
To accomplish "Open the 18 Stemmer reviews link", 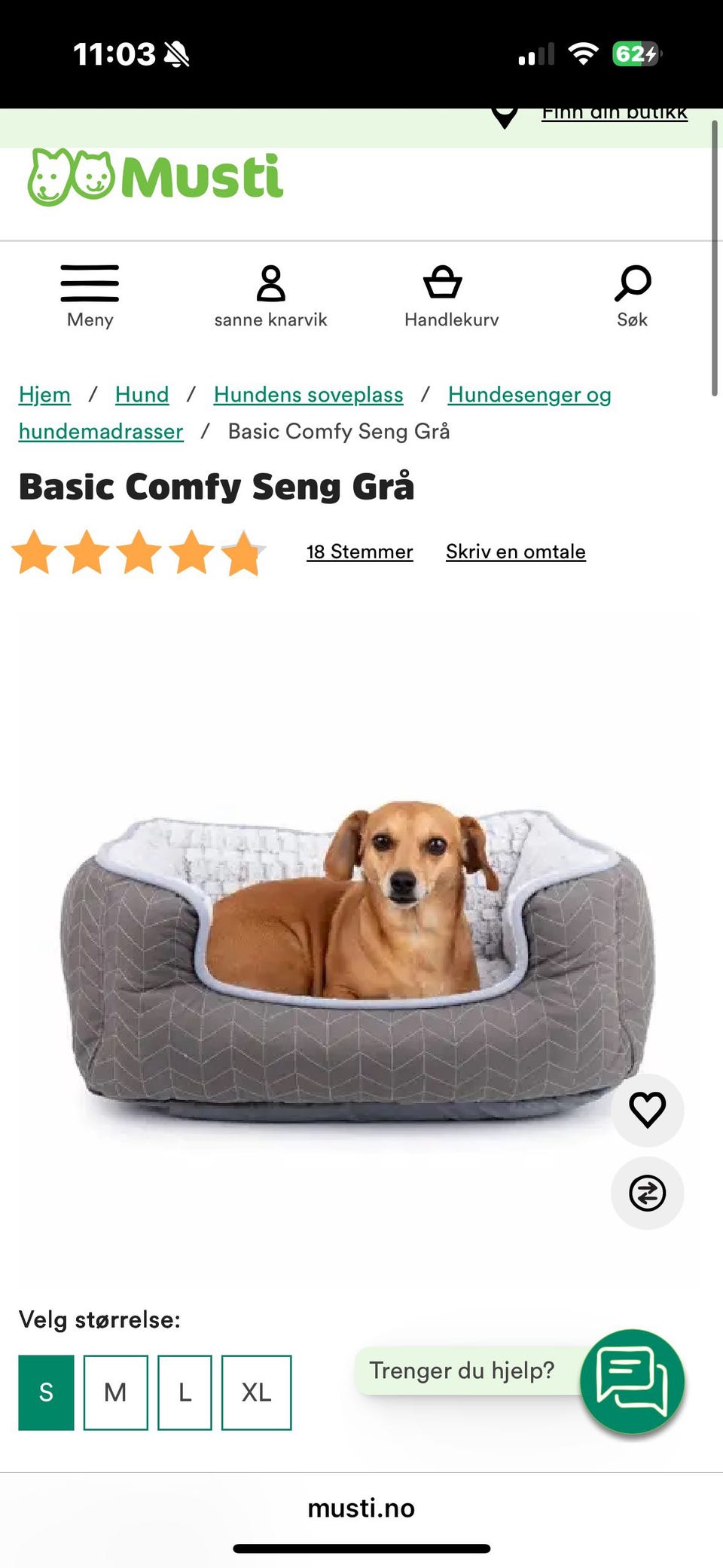I will [x=359, y=552].
